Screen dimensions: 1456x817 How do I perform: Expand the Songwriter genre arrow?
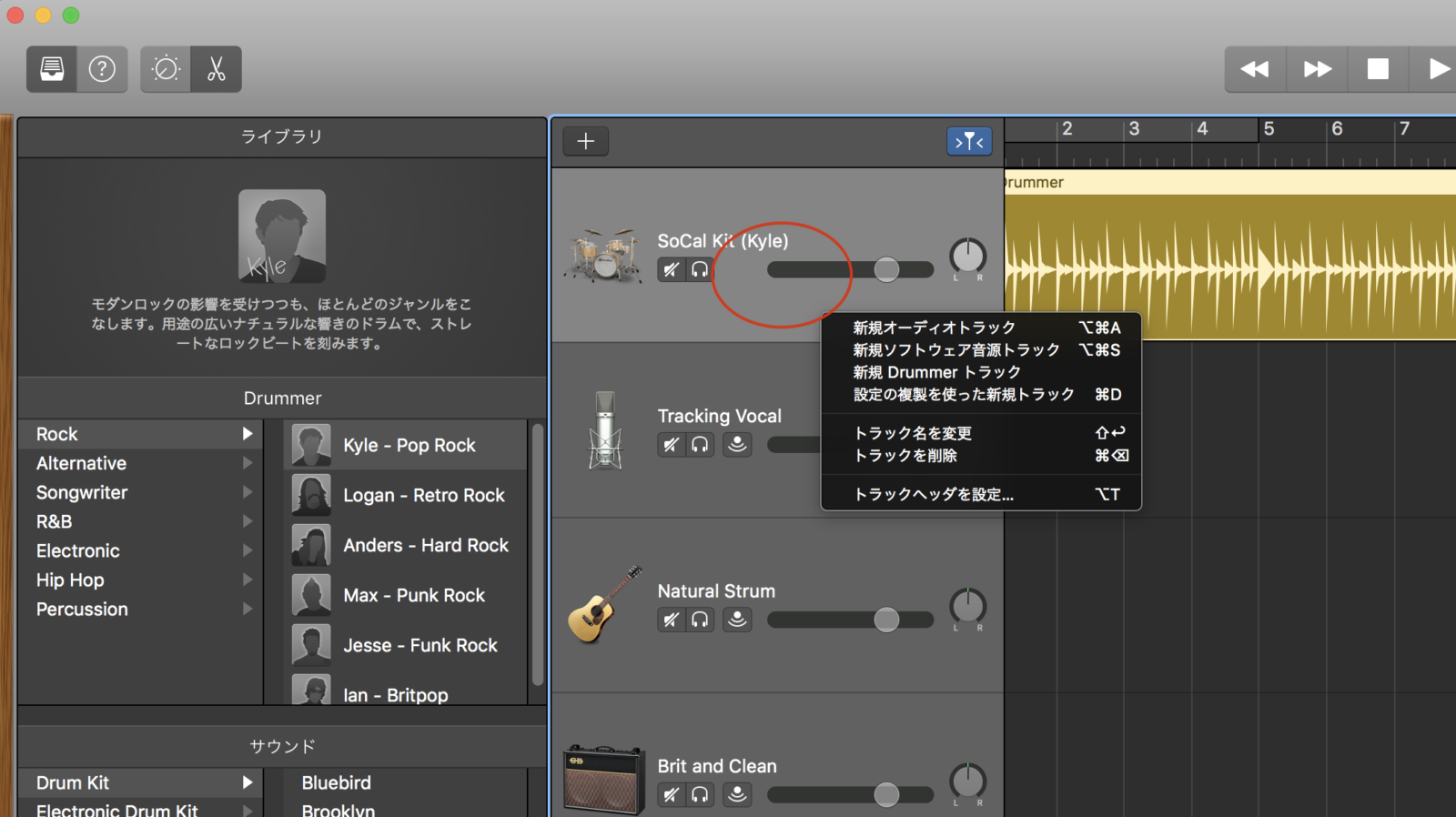click(247, 492)
